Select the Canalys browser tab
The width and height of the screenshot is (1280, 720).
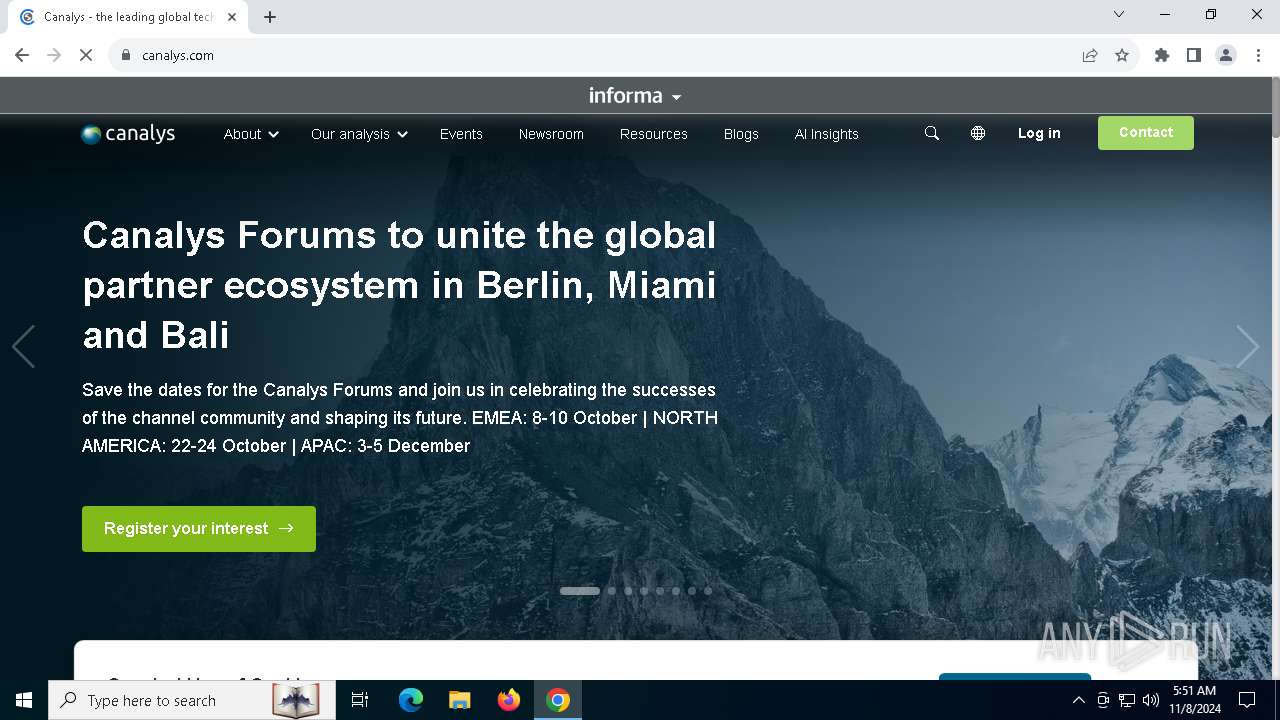(x=130, y=17)
